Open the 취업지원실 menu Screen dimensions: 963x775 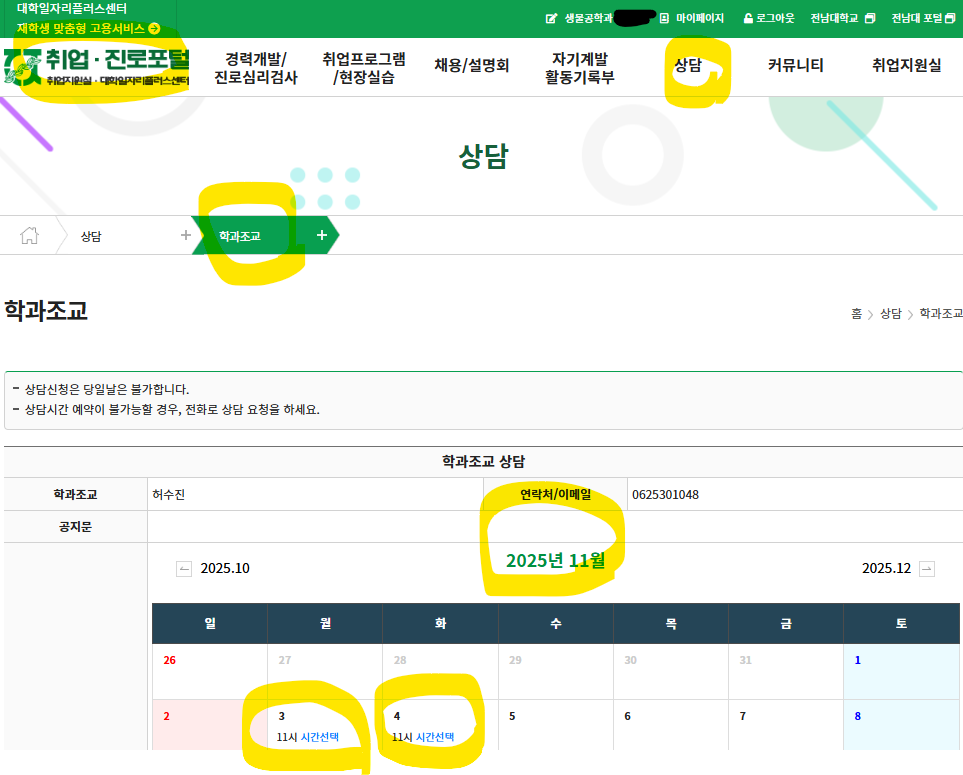tap(906, 66)
